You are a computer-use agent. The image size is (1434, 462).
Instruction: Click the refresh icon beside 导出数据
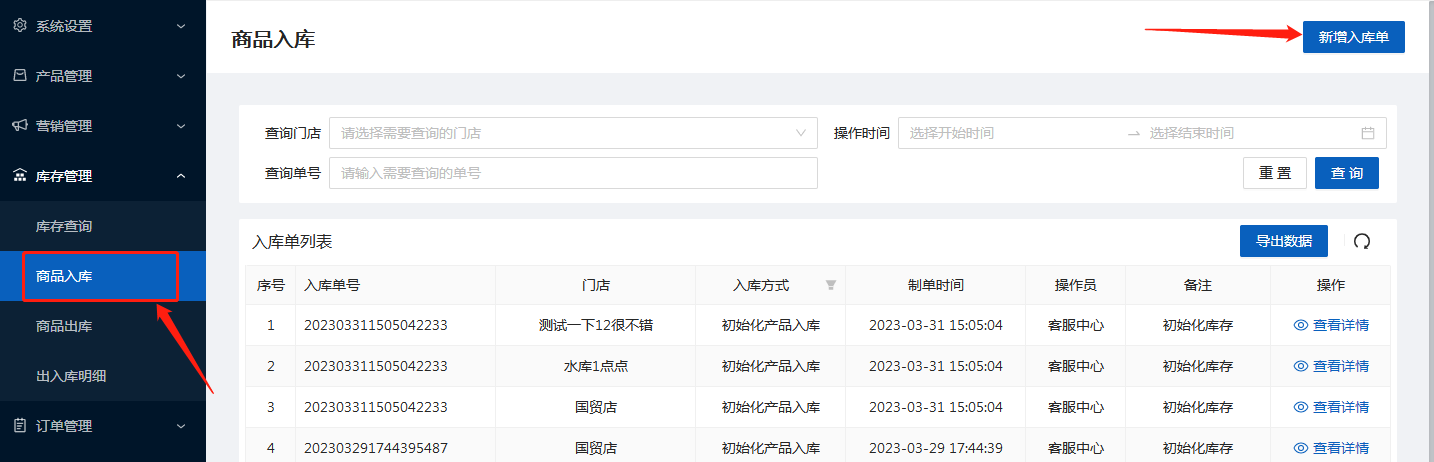[x=1361, y=241]
